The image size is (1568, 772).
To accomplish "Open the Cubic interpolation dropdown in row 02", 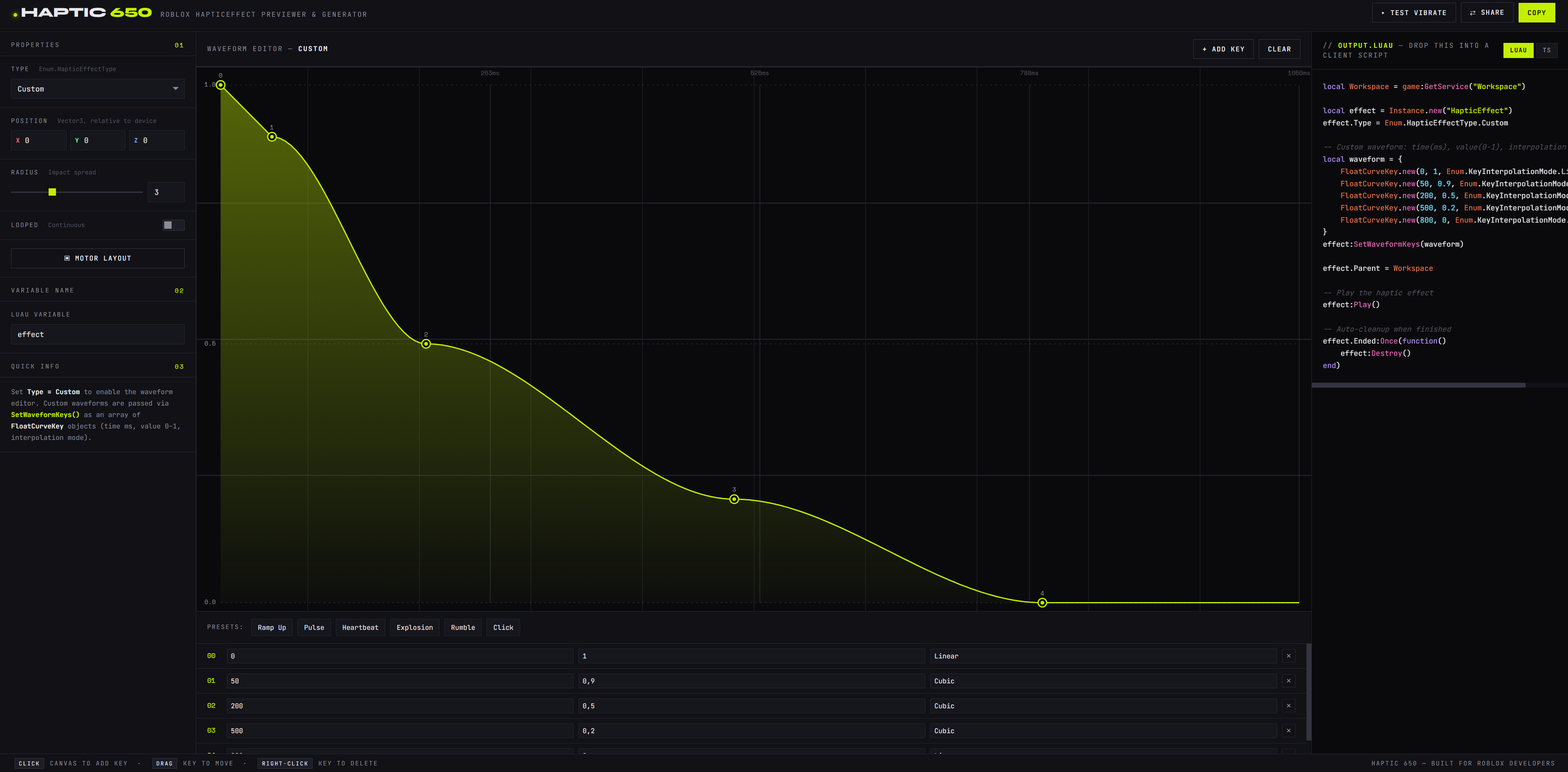I will [x=1103, y=706].
